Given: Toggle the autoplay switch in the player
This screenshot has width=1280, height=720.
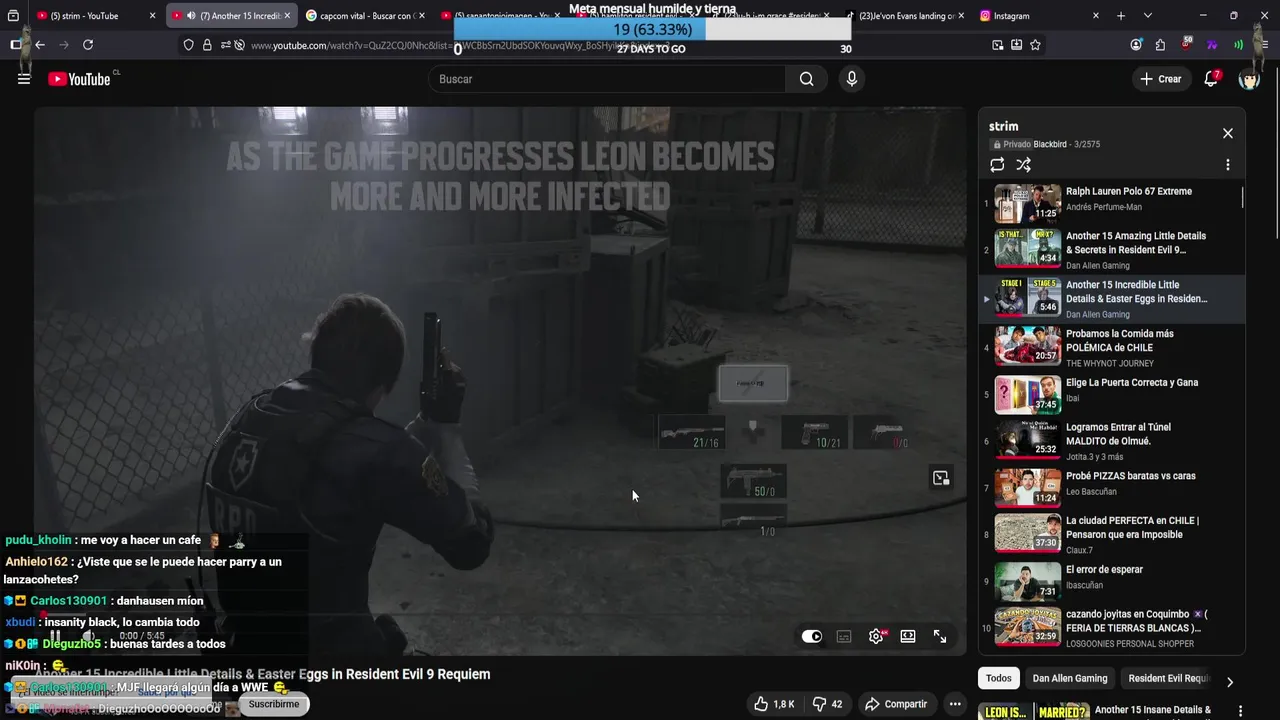Looking at the screenshot, I should [812, 636].
